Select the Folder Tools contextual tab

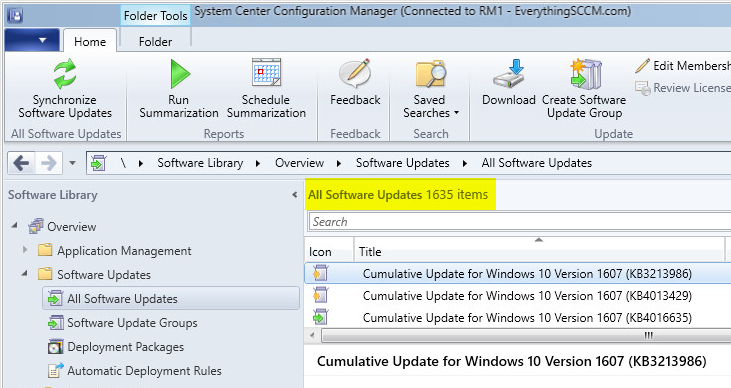(x=155, y=16)
